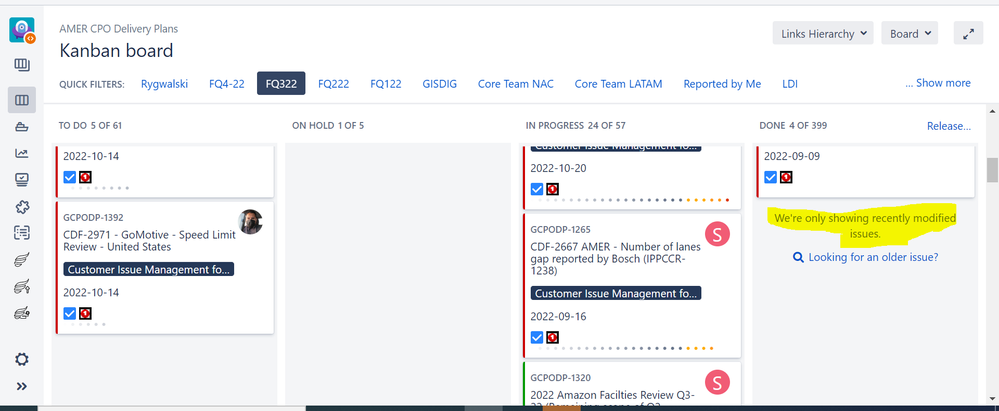This screenshot has width=999, height=411.
Task: Click blue task icon on GCPODP-1265 card
Action: [537, 337]
